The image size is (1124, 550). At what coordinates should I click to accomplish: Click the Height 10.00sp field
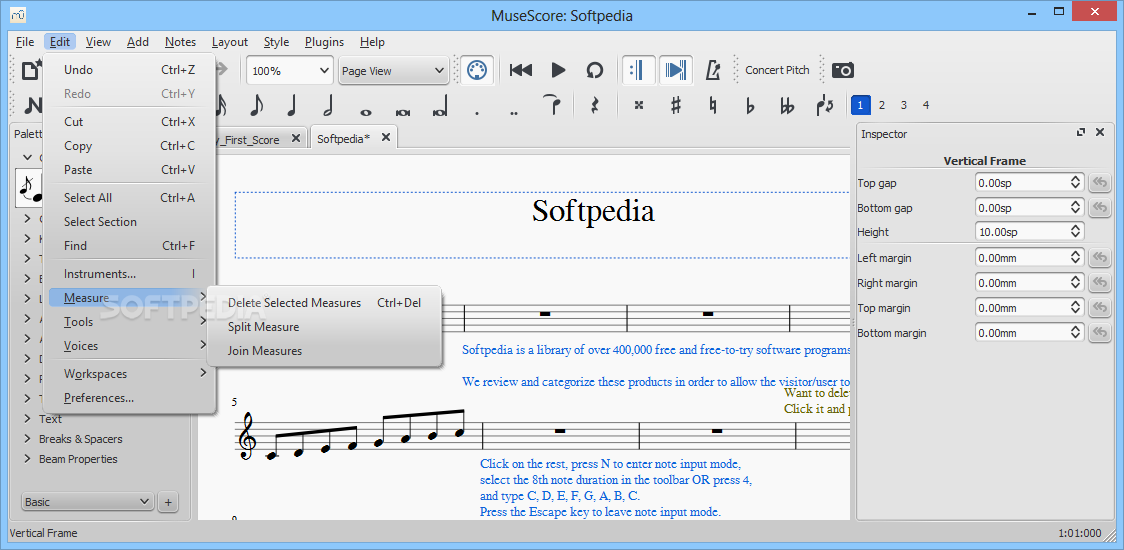(x=1029, y=232)
